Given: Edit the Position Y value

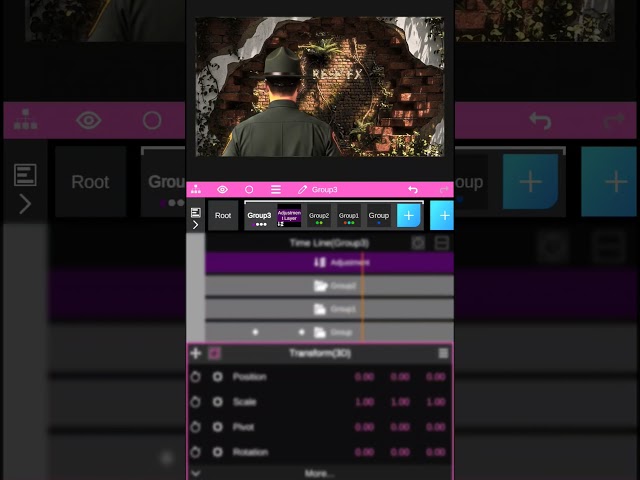Looking at the screenshot, I should 400,376.
